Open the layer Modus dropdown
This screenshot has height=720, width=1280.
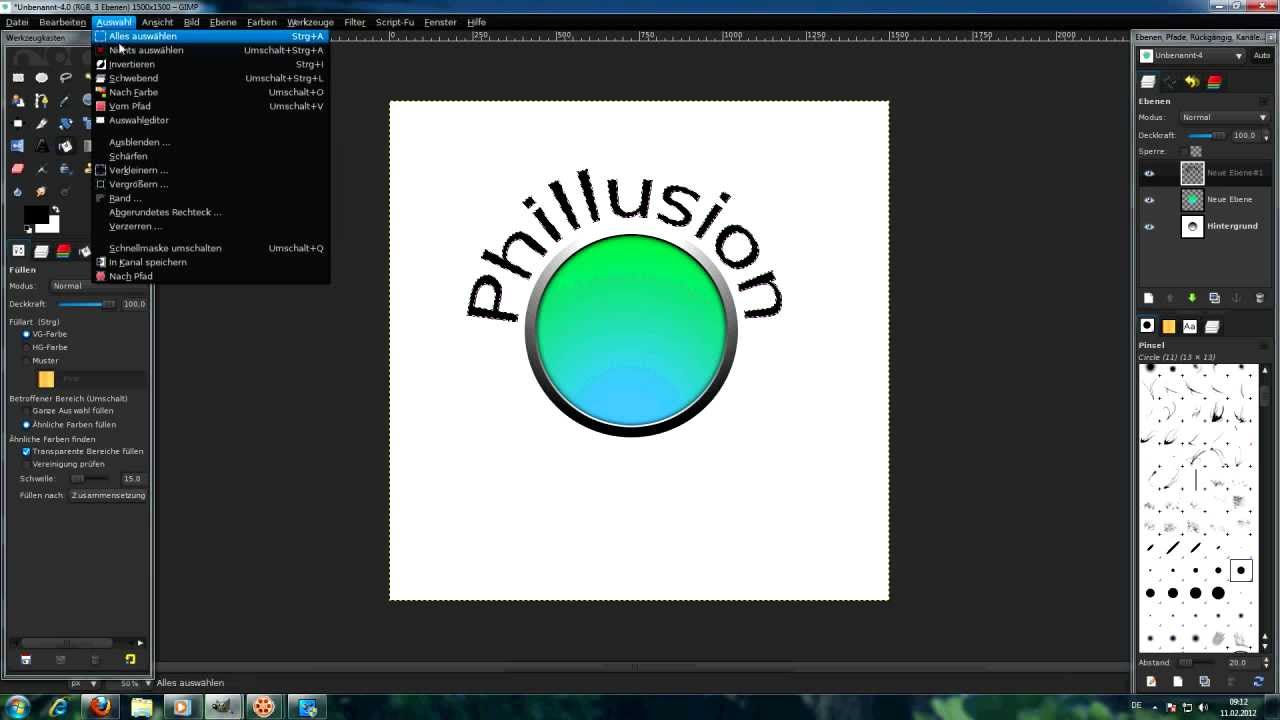1224,117
